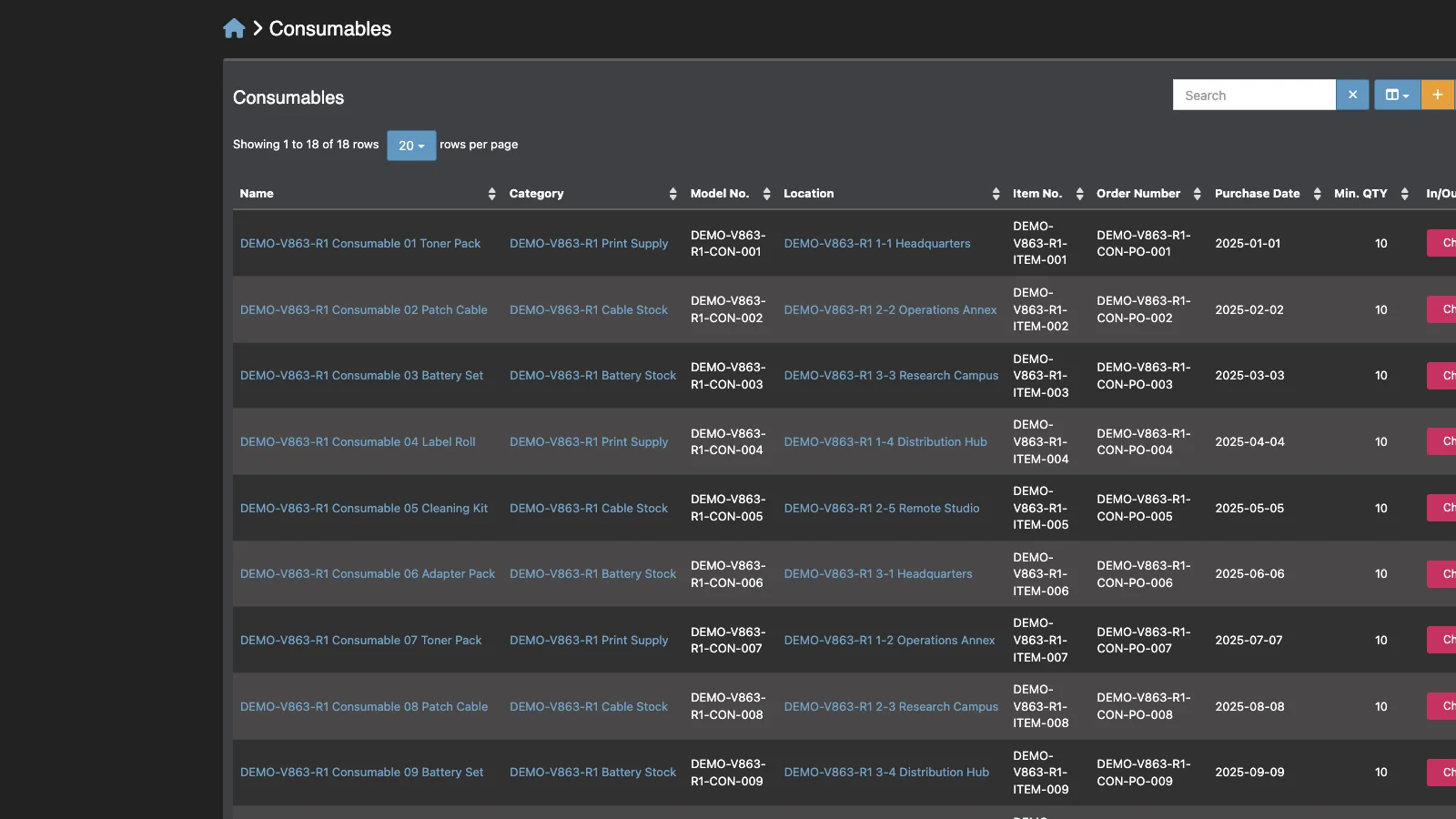
Task: Open Print Supply category in Consumable 04 row
Action: (589, 441)
